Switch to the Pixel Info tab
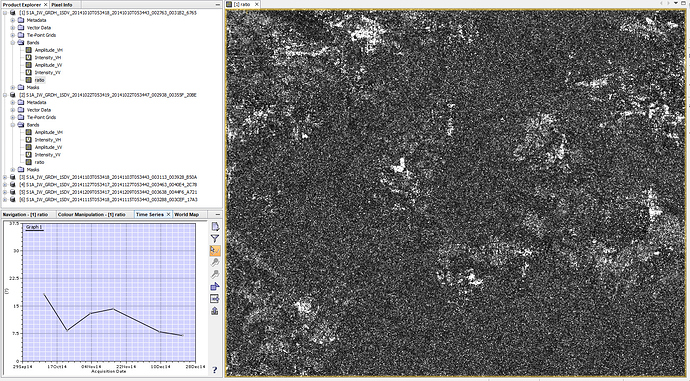Viewport: 690px width, 381px height. click(x=62, y=4)
